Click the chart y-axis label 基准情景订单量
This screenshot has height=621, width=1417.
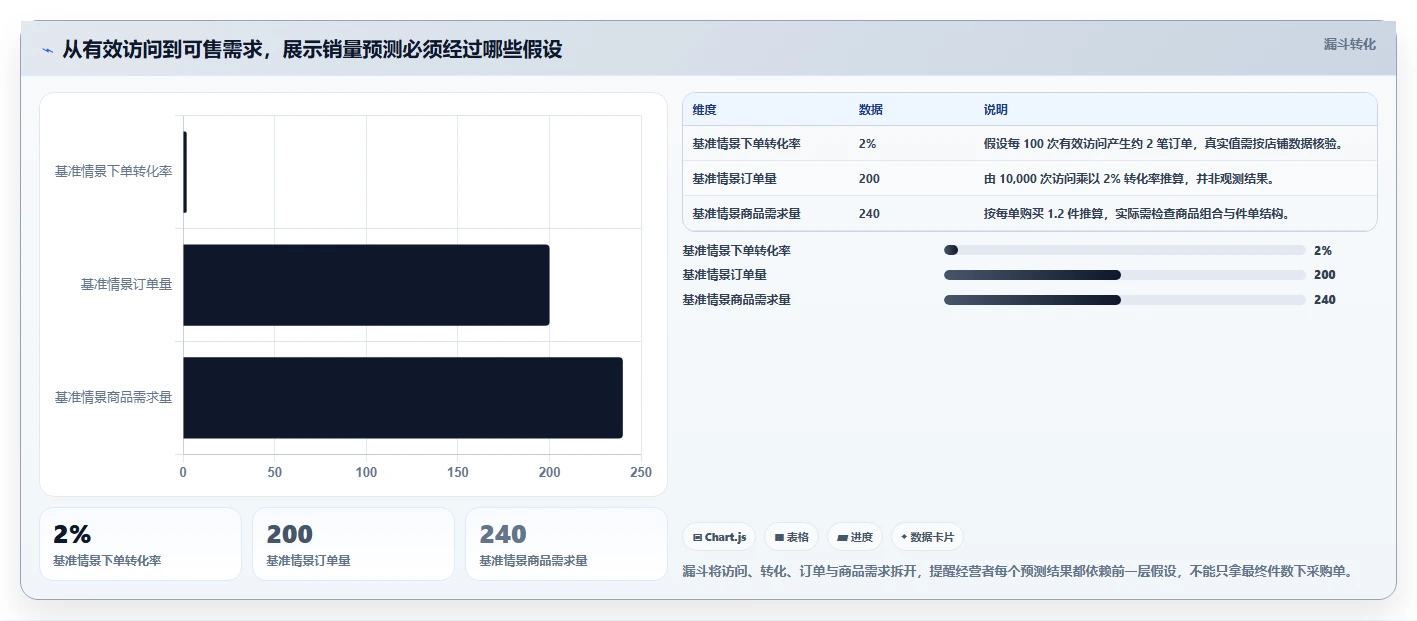[126, 285]
